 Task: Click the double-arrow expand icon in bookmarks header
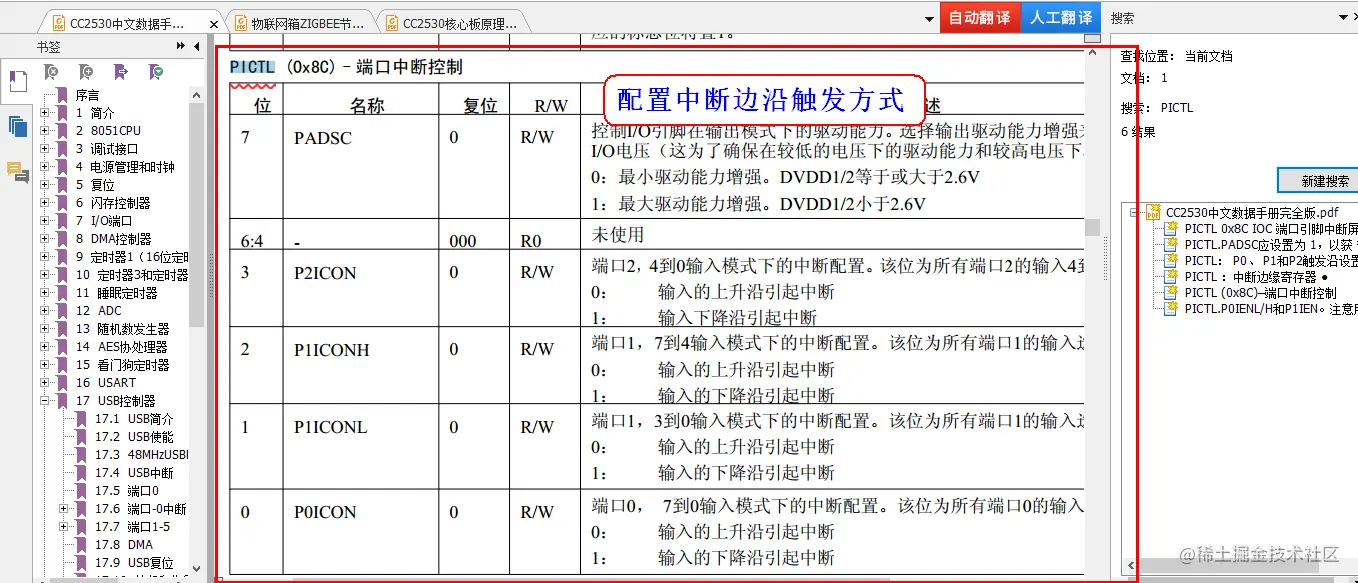(x=181, y=46)
